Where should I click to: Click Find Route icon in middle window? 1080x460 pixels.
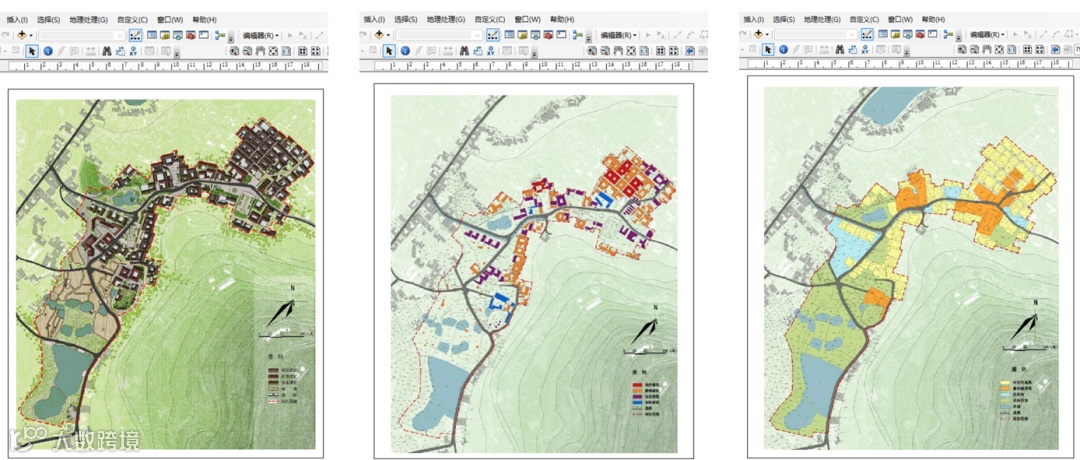478,51
